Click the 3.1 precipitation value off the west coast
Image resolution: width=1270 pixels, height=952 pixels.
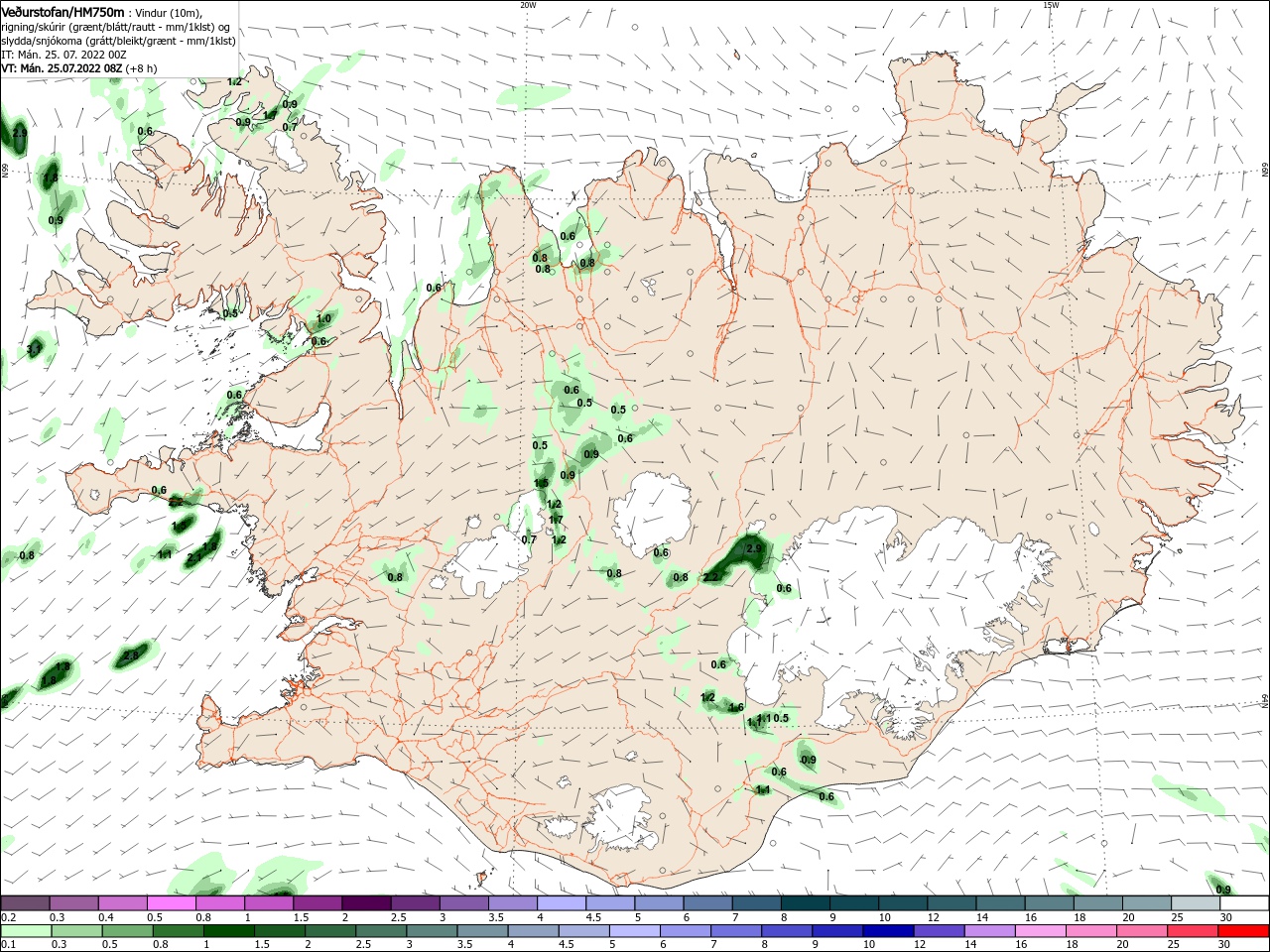point(34,349)
